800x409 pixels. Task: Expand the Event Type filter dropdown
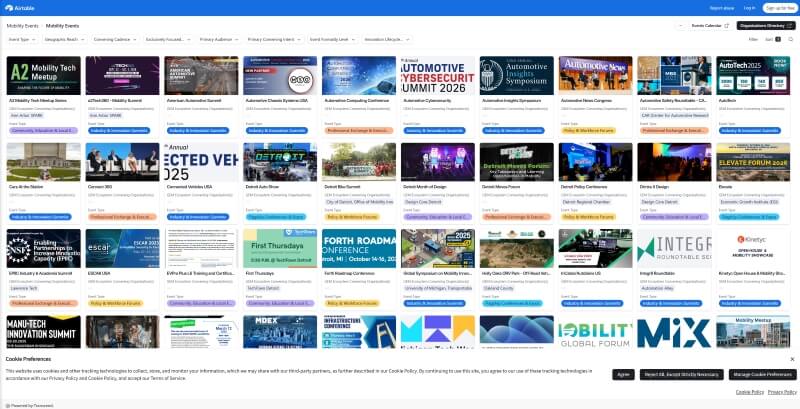(22, 39)
